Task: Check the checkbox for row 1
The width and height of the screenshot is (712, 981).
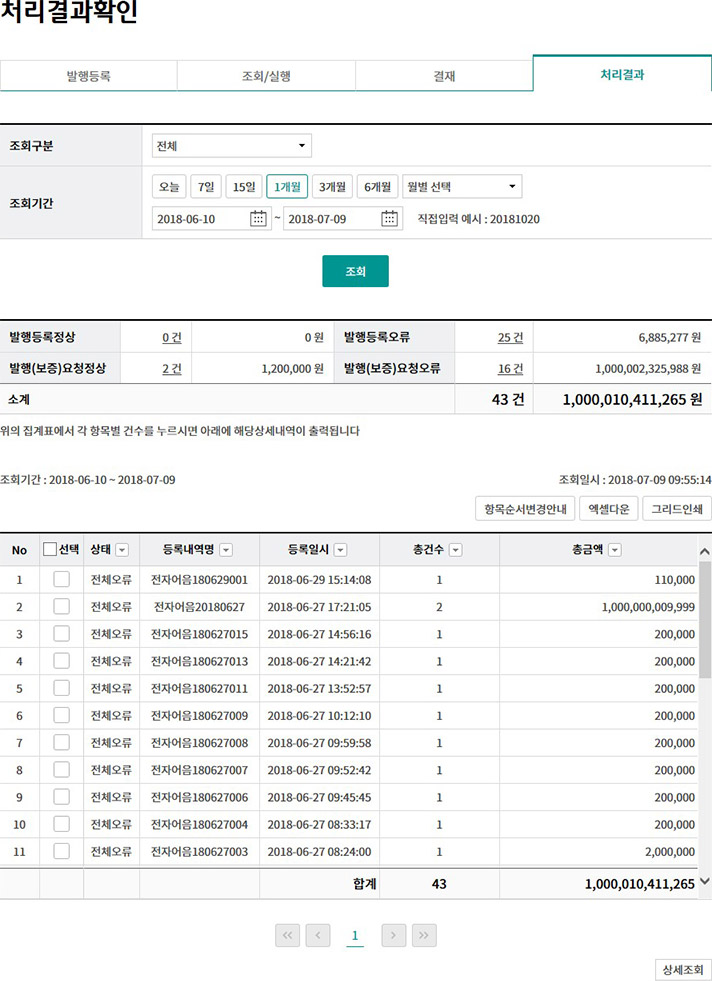Action: tap(61, 580)
